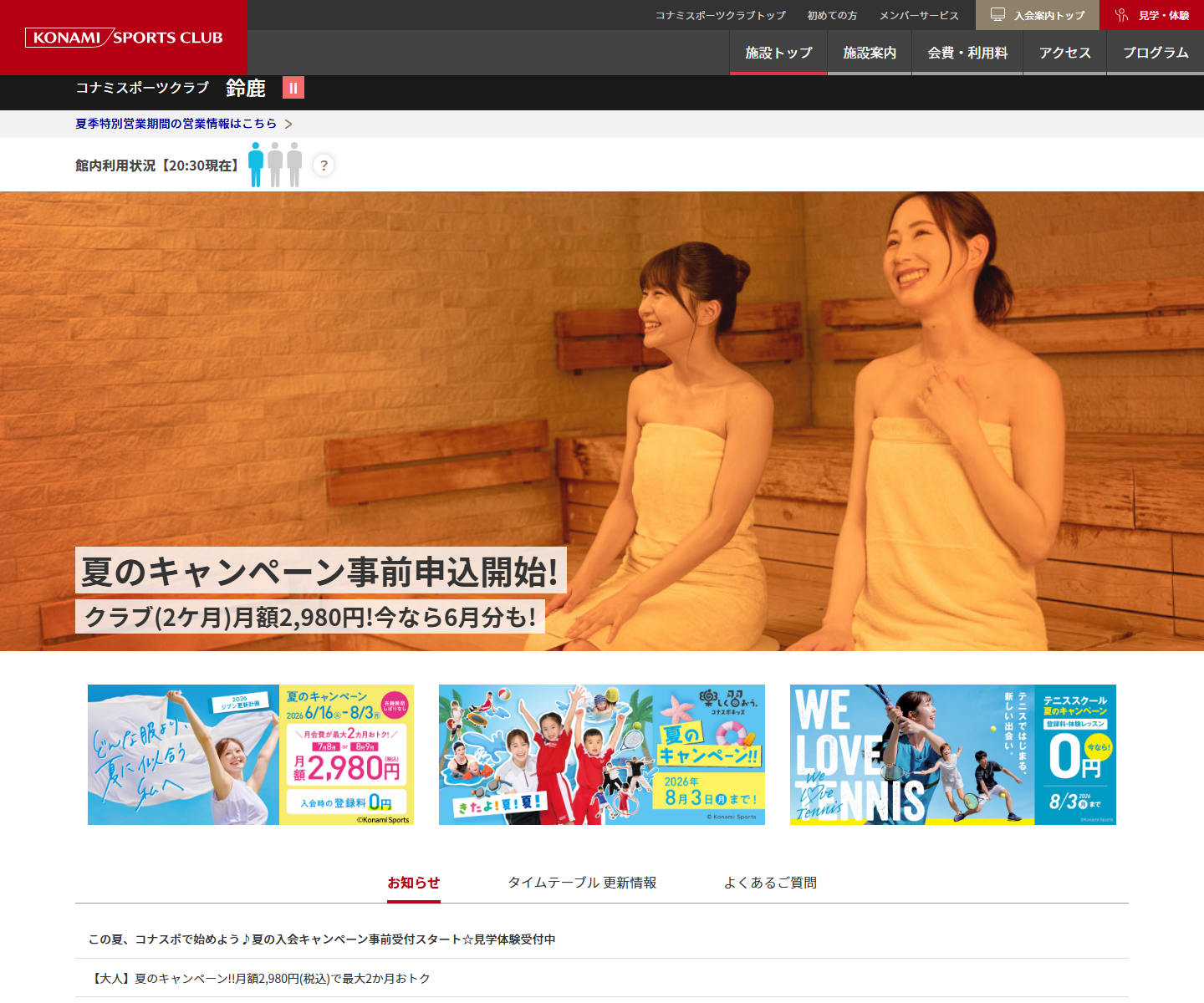
Task: Select 施設トップ navigation tab
Action: tap(778, 53)
